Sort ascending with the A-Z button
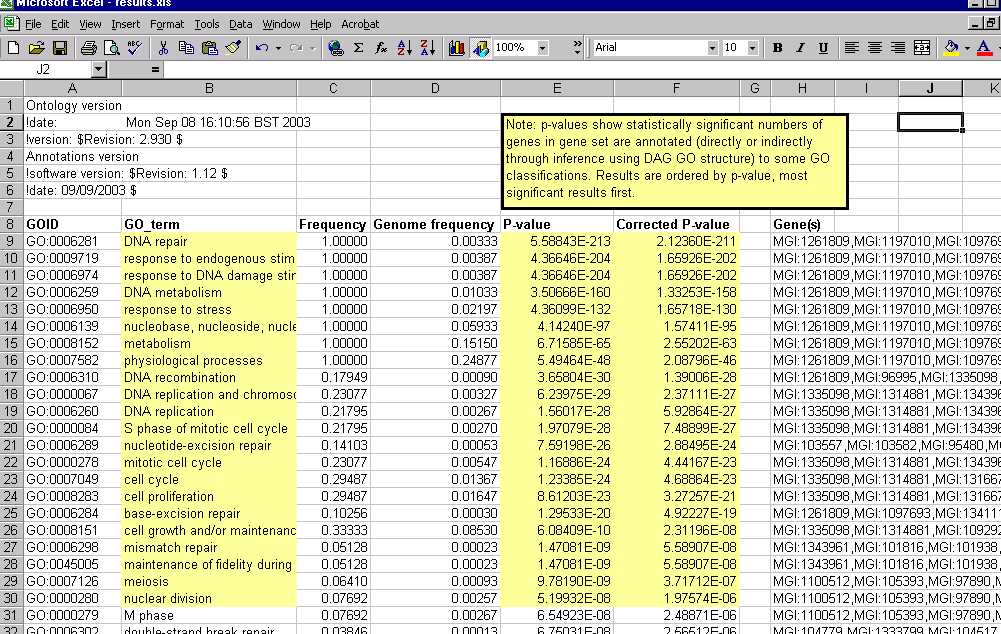The width and height of the screenshot is (1001, 634). (405, 48)
